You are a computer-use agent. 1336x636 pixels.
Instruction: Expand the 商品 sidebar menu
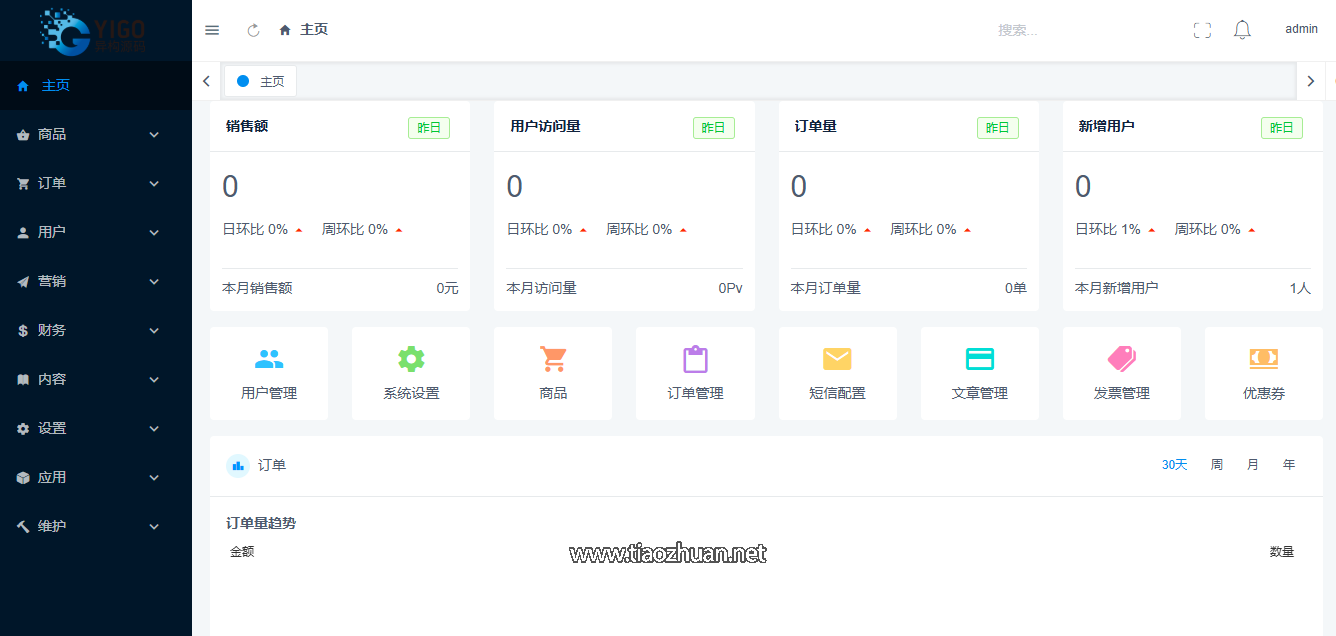(x=95, y=134)
